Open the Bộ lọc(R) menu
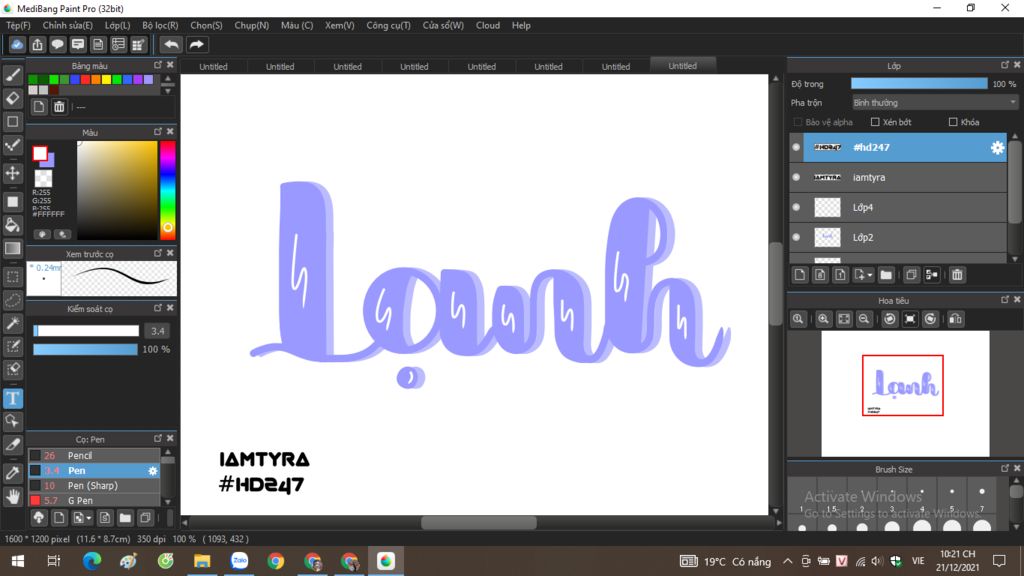 click(160, 25)
